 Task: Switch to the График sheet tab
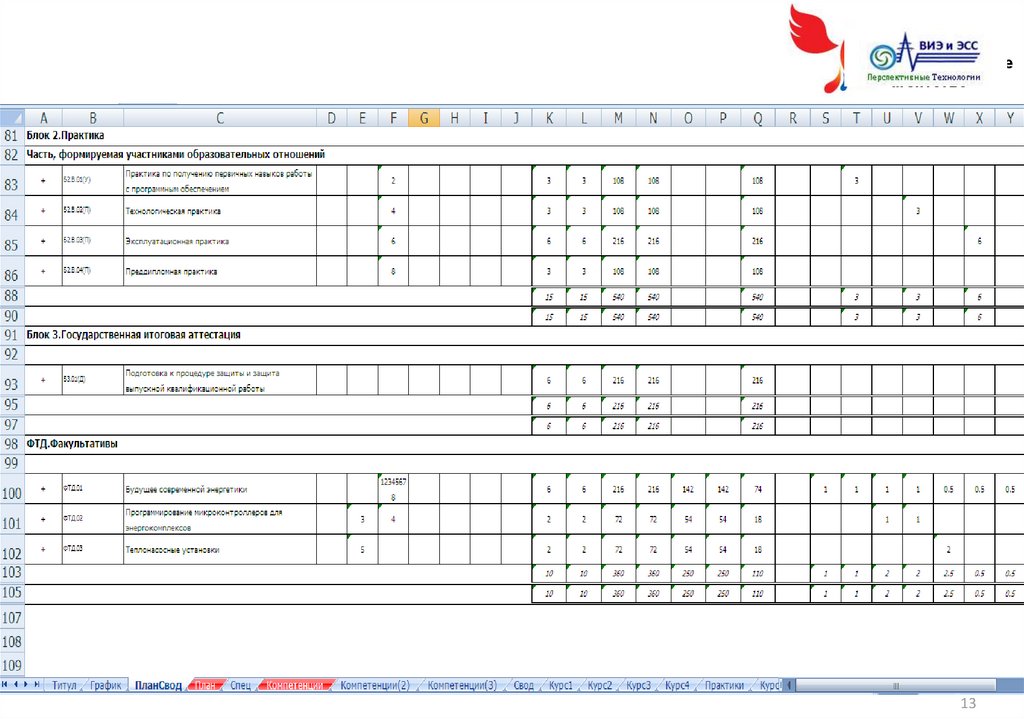tap(106, 685)
